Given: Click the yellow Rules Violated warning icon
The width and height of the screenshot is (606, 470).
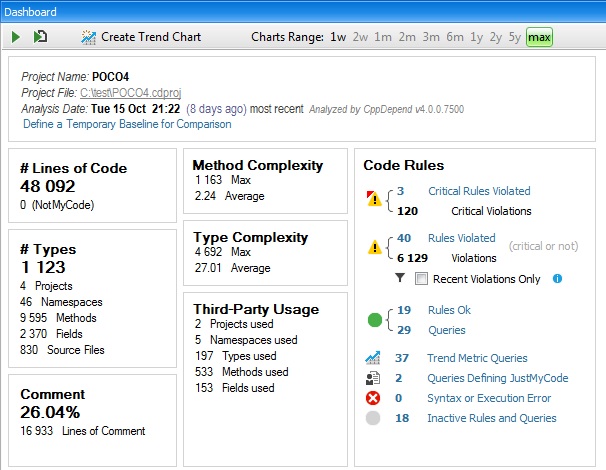Looking at the screenshot, I should pos(374,247).
